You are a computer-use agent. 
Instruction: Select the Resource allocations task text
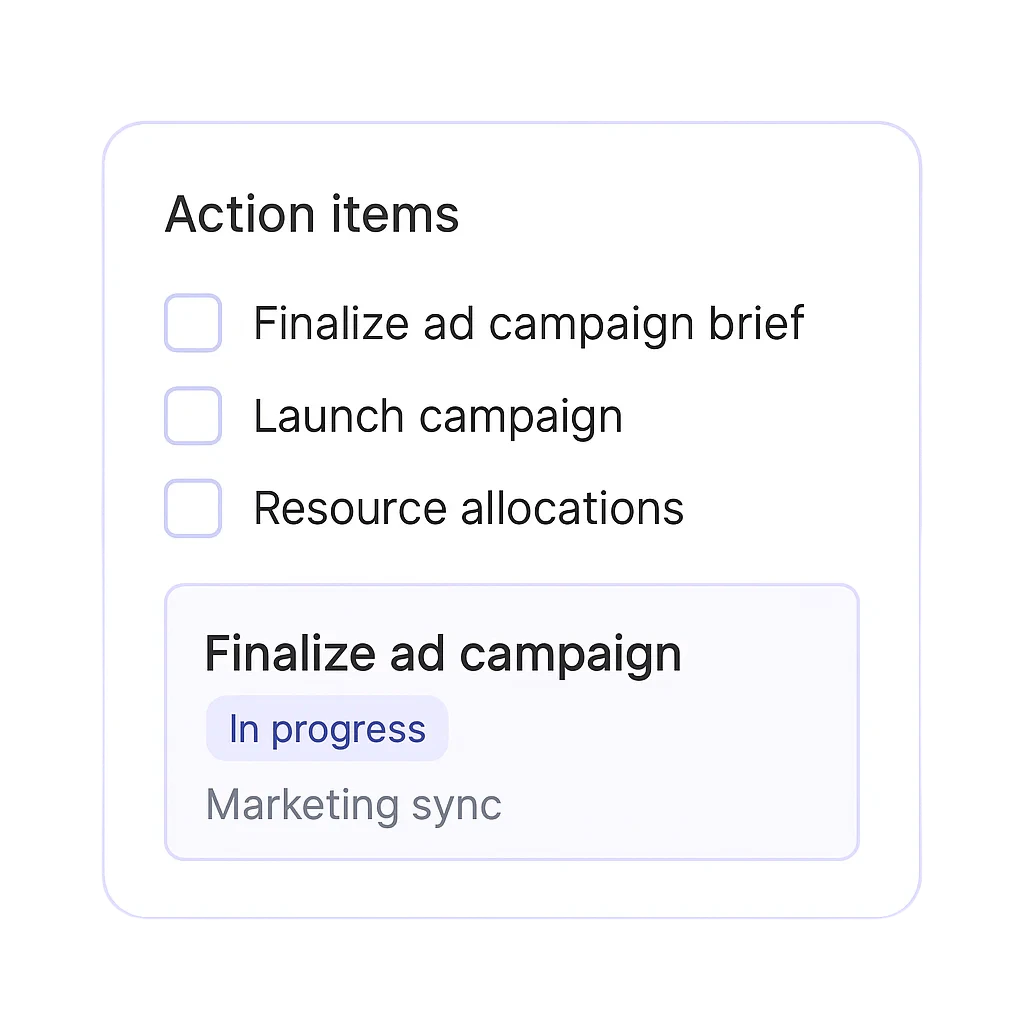[468, 508]
